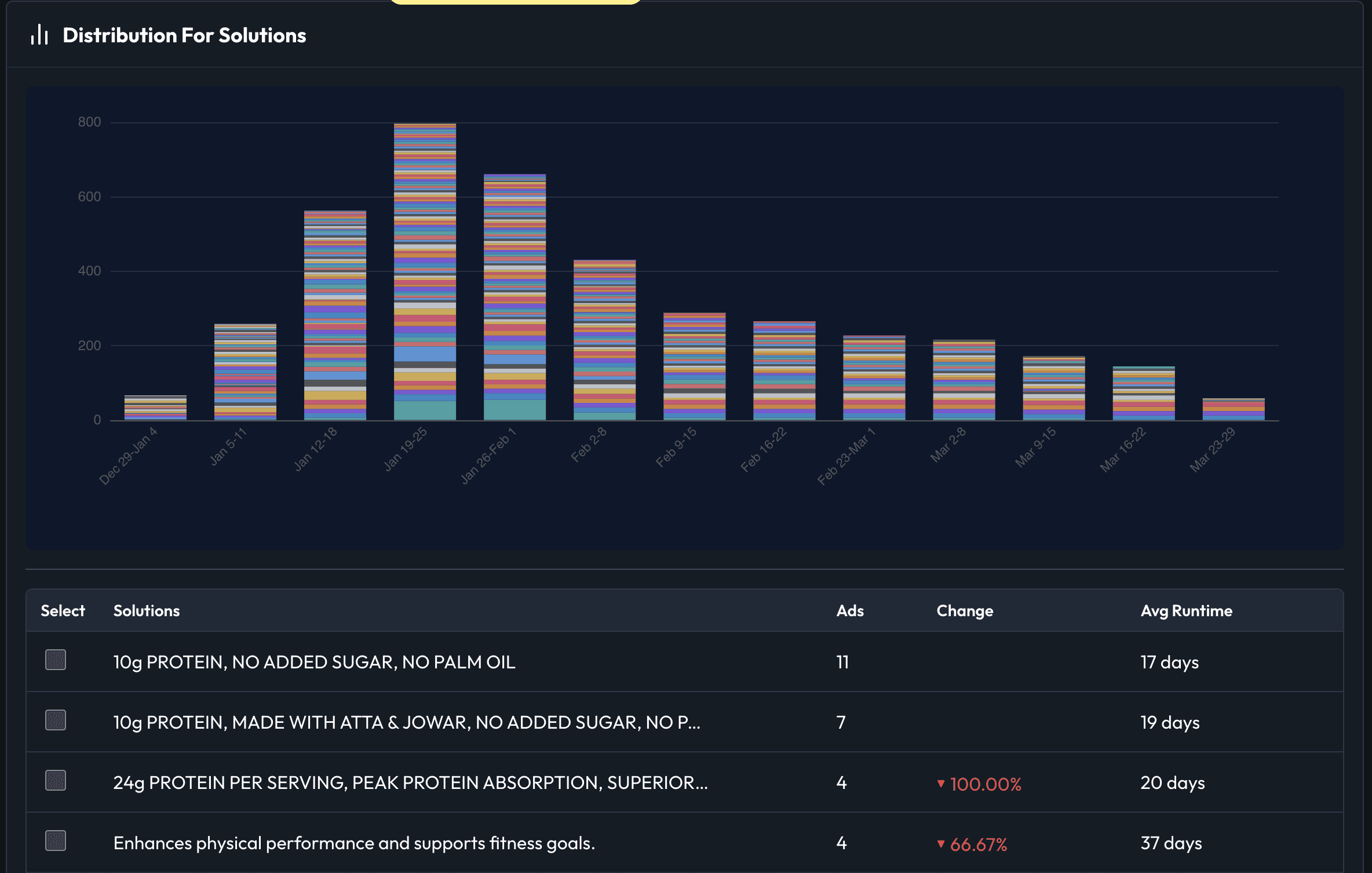This screenshot has width=1372, height=873.
Task: Click the Select column header
Action: click(x=63, y=611)
